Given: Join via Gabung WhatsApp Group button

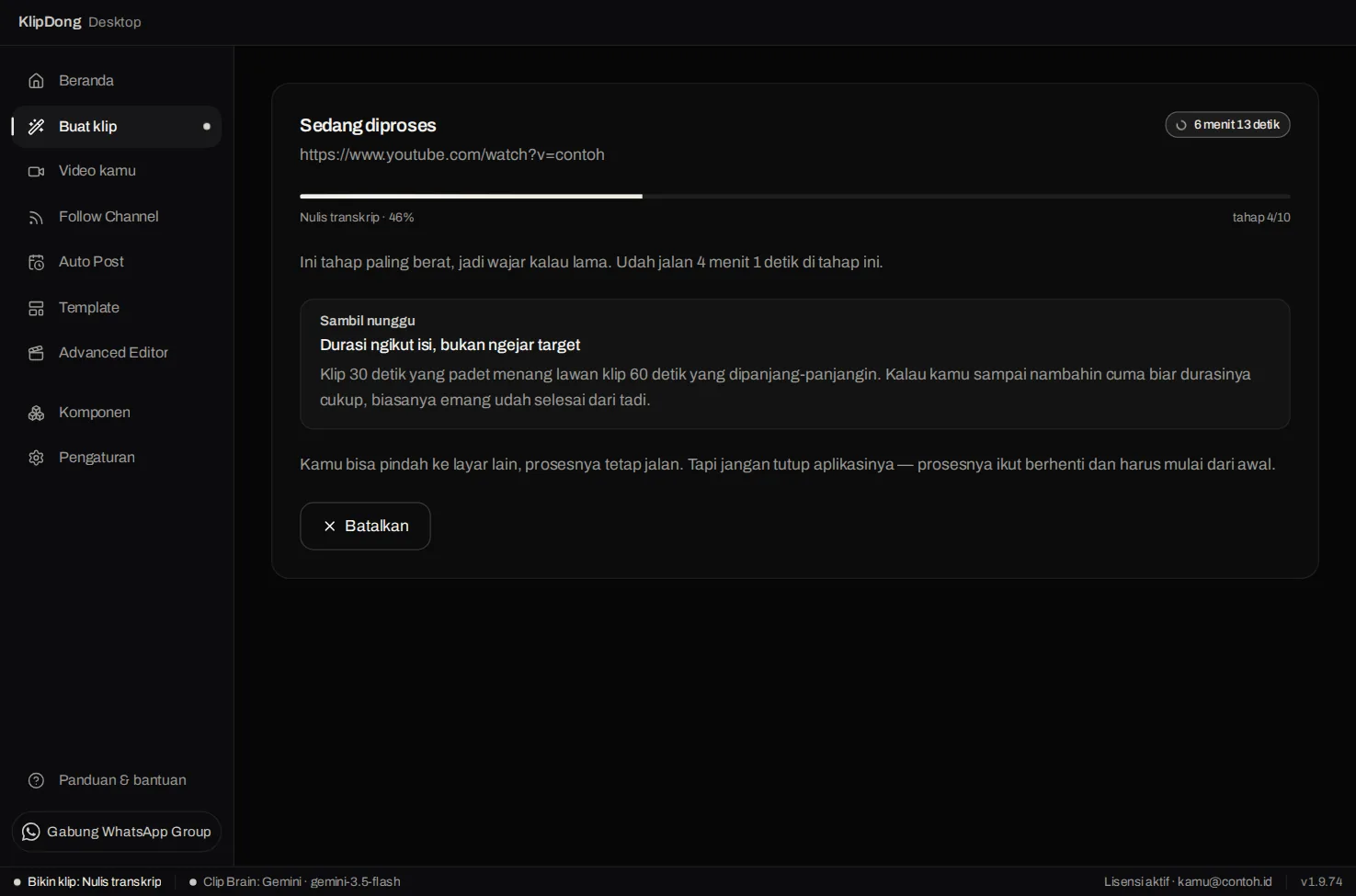Looking at the screenshot, I should coord(117,832).
